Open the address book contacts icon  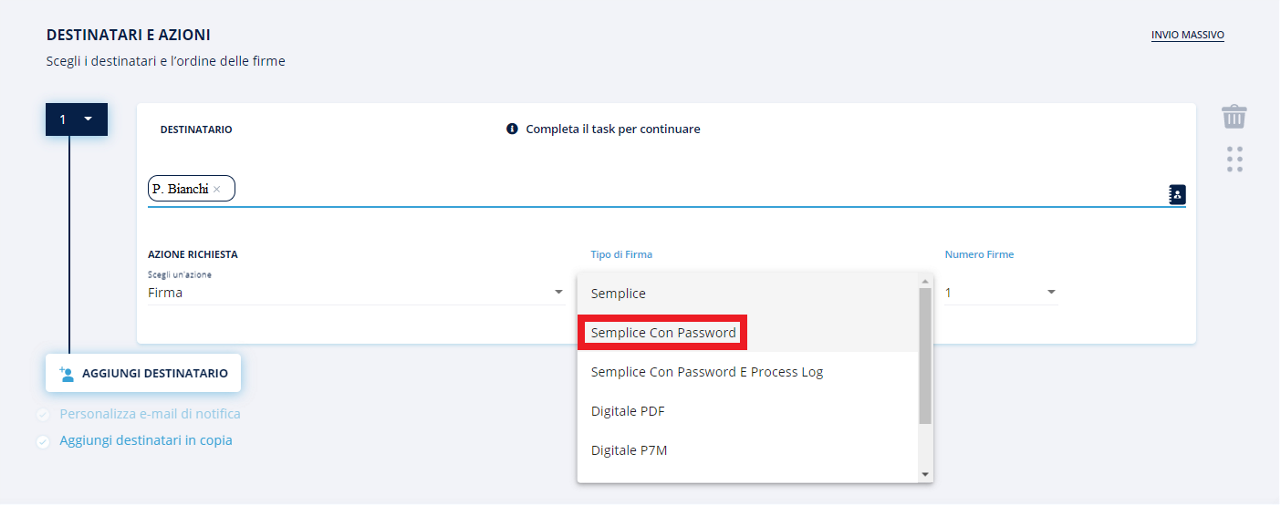(1177, 194)
